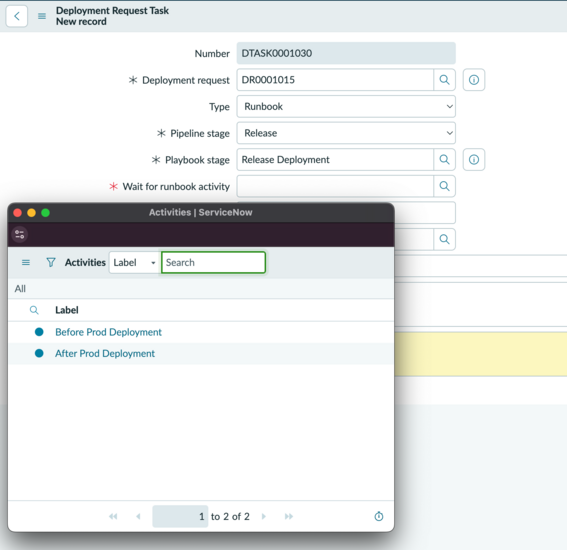Viewport: 567px width, 550px height.
Task: Go to the first page of Activities
Action: (113, 516)
